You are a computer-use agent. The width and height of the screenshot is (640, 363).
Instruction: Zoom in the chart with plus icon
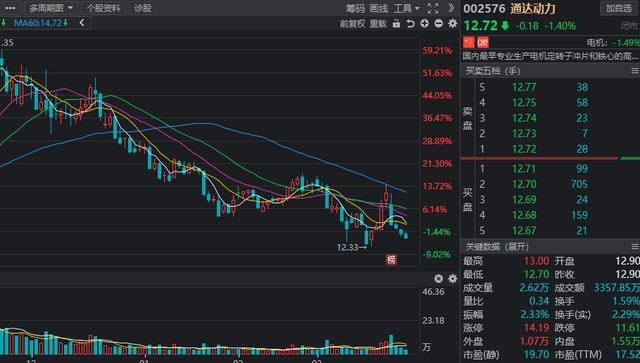coord(424,24)
